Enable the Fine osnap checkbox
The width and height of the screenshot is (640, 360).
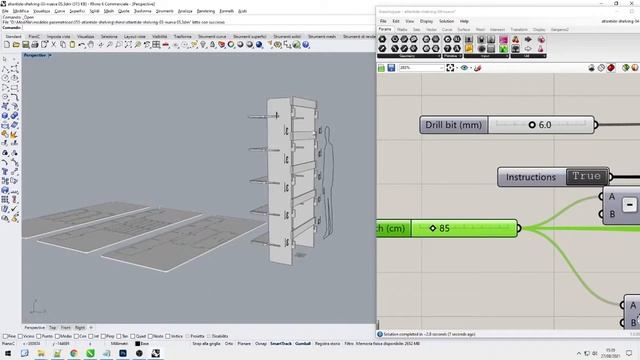pos(5,336)
